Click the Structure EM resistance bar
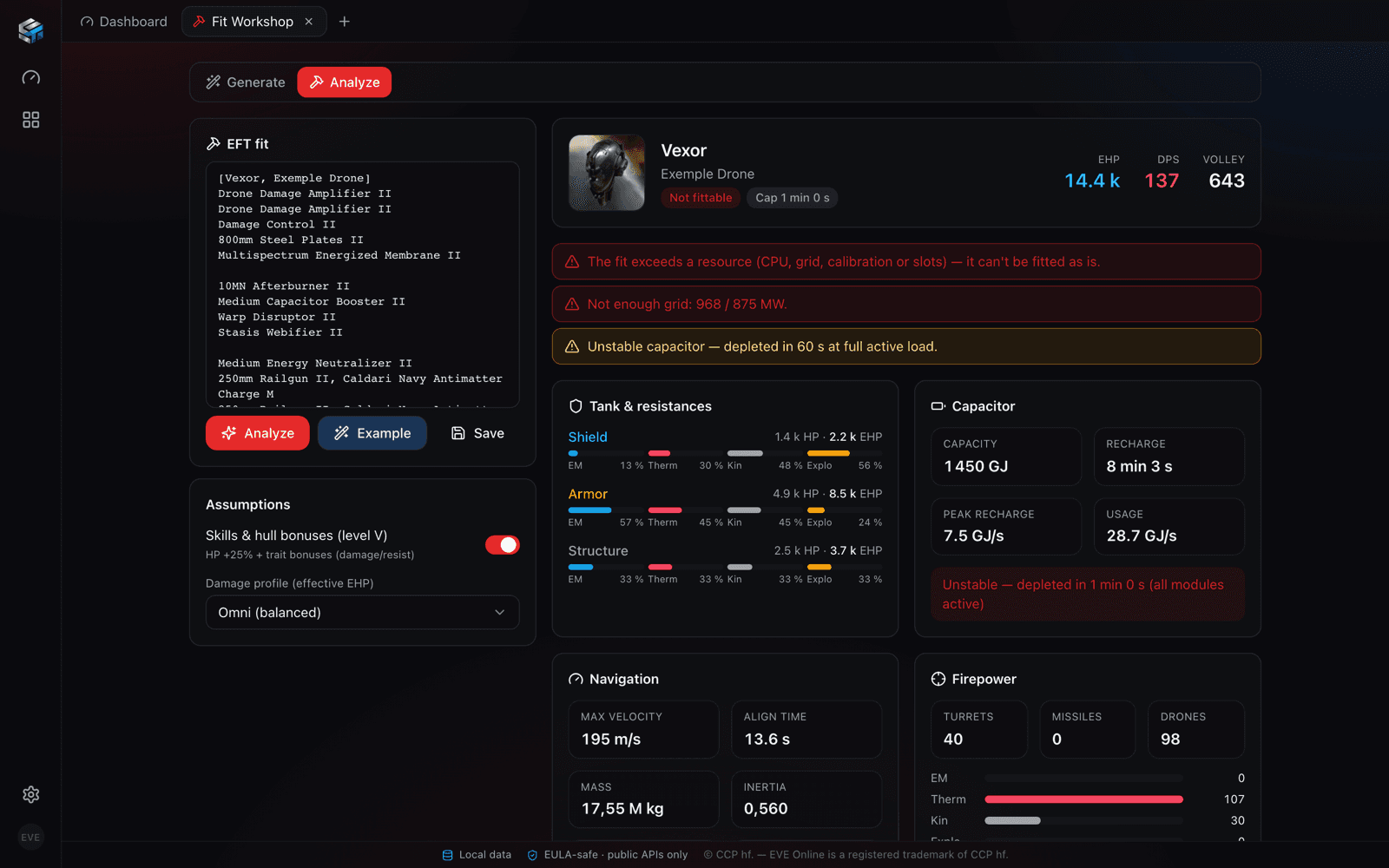The width and height of the screenshot is (1389, 868). (x=606, y=568)
